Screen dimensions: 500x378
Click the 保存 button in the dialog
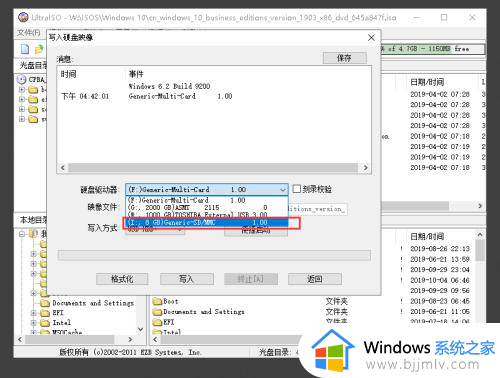345,58
